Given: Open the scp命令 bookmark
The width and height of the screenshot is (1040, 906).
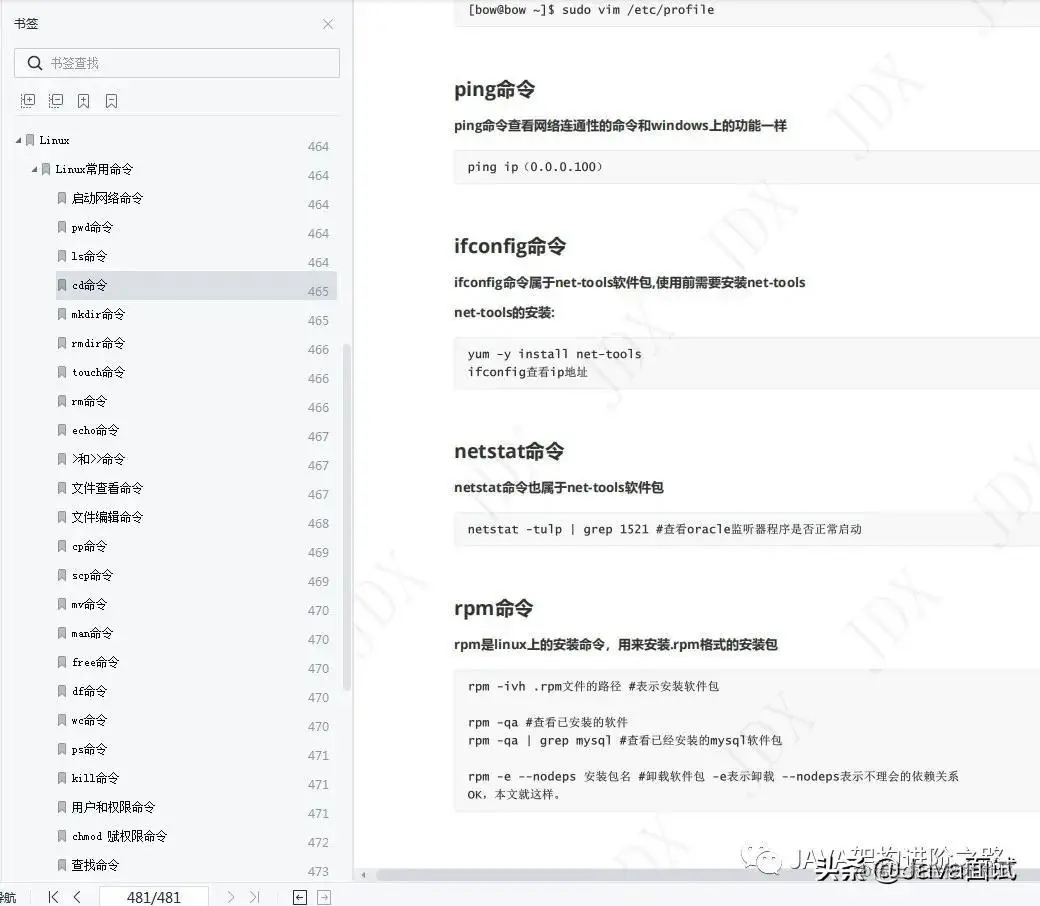Looking at the screenshot, I should [92, 575].
